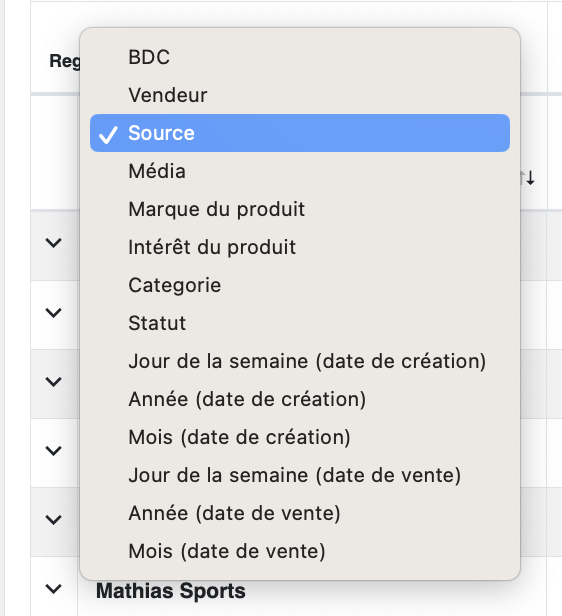Open the Mathias Sports entry
The height and width of the screenshot is (616, 562).
tap(171, 591)
